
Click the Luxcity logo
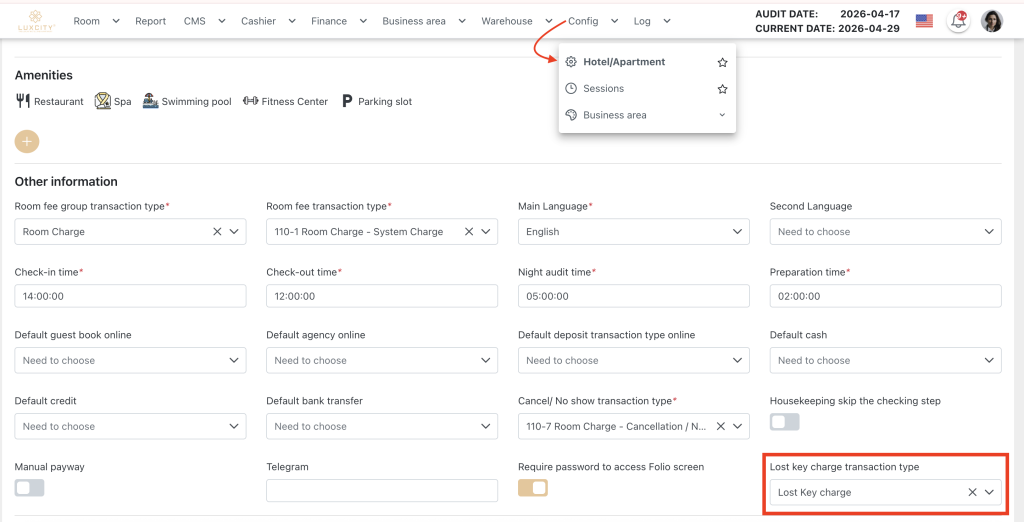click(35, 21)
